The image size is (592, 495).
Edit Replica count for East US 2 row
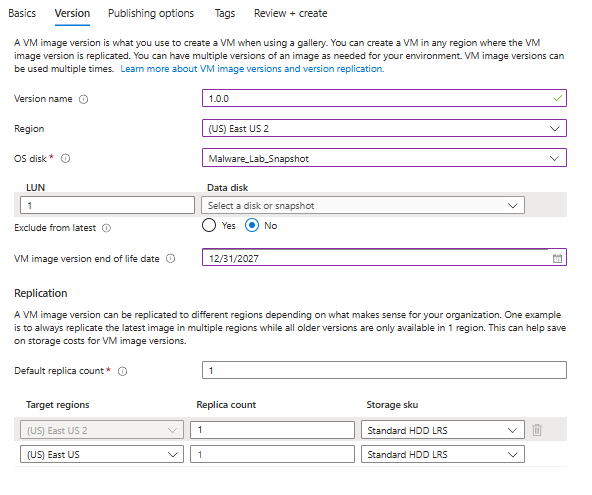(x=272, y=430)
